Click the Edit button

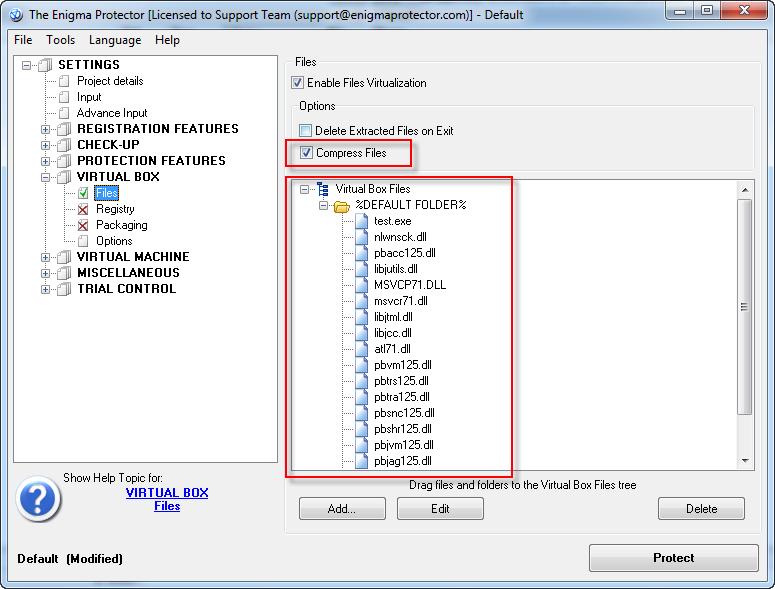point(440,508)
